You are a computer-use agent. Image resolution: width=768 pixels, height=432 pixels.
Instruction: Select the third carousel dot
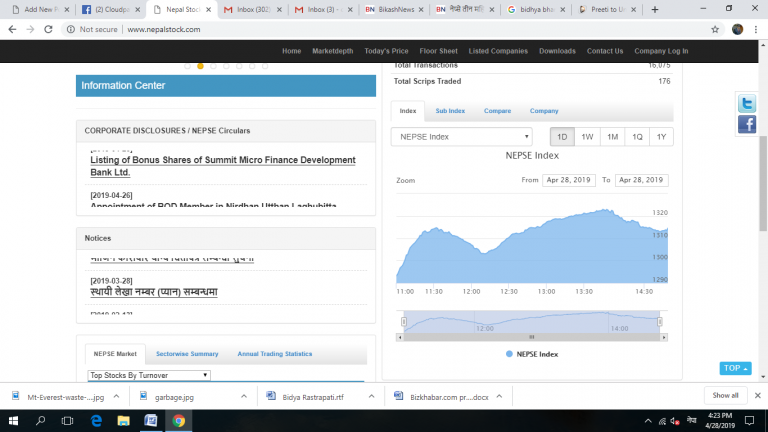213,66
